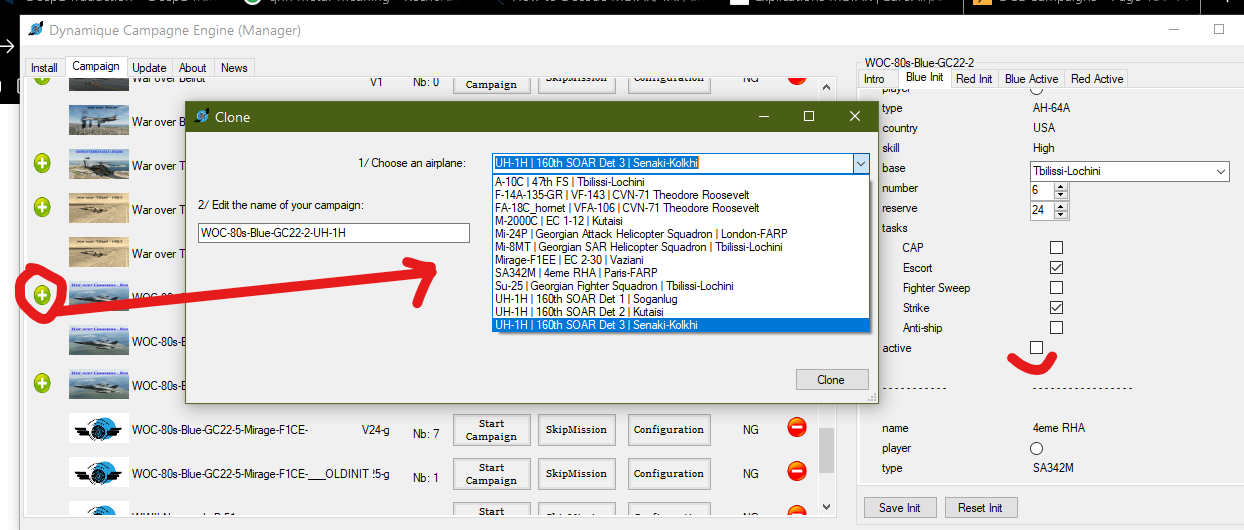Pick Mi-8MT Georgian SAR Helicopter Squadron
This screenshot has height=530, width=1244.
click(x=681, y=246)
